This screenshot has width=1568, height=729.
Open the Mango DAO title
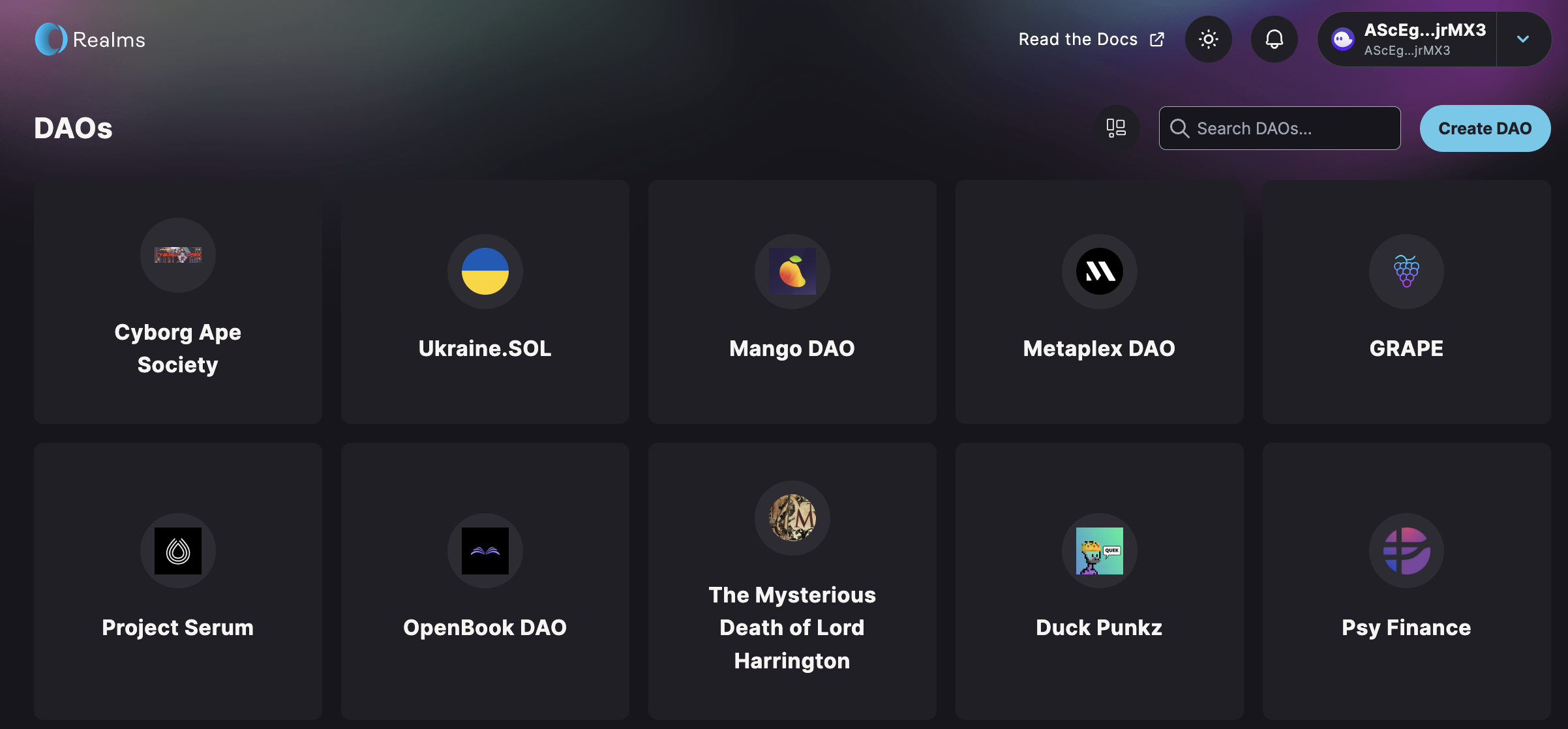(x=792, y=348)
